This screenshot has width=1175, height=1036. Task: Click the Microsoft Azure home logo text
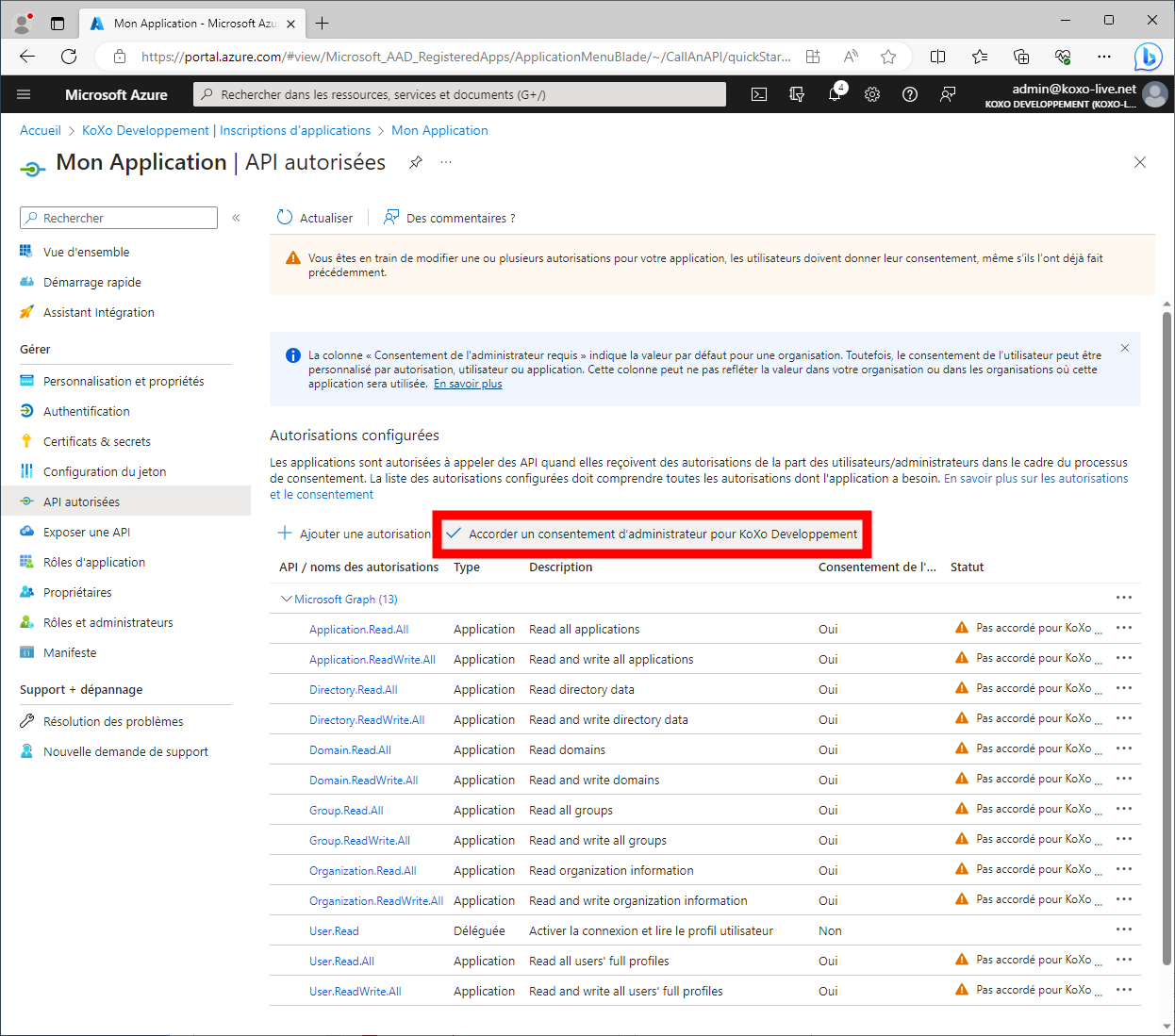point(116,94)
